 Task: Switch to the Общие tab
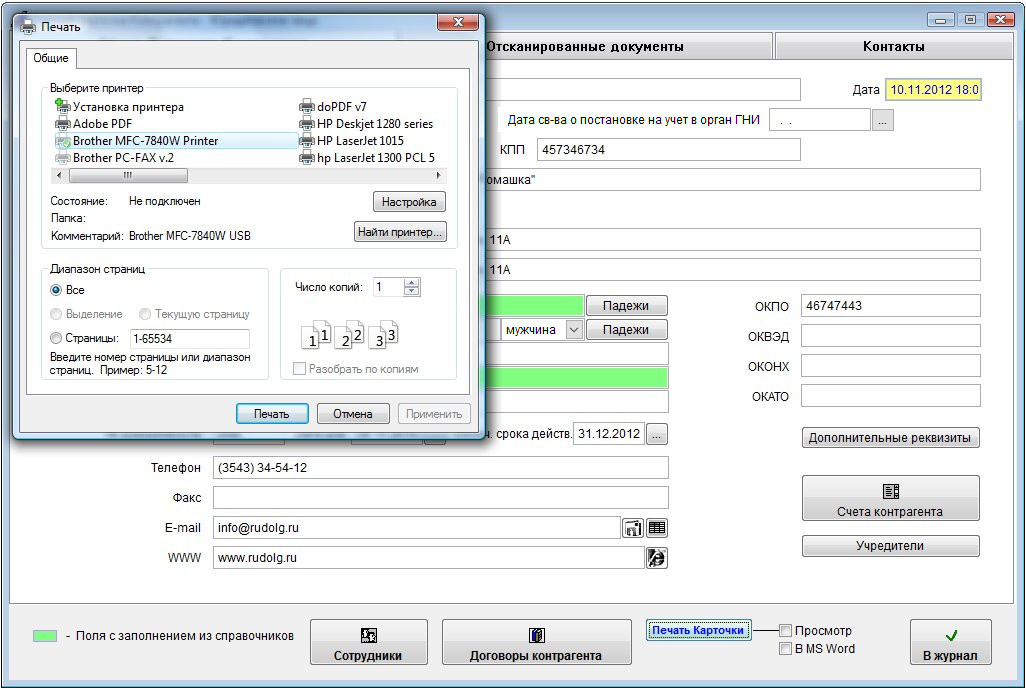click(x=51, y=58)
